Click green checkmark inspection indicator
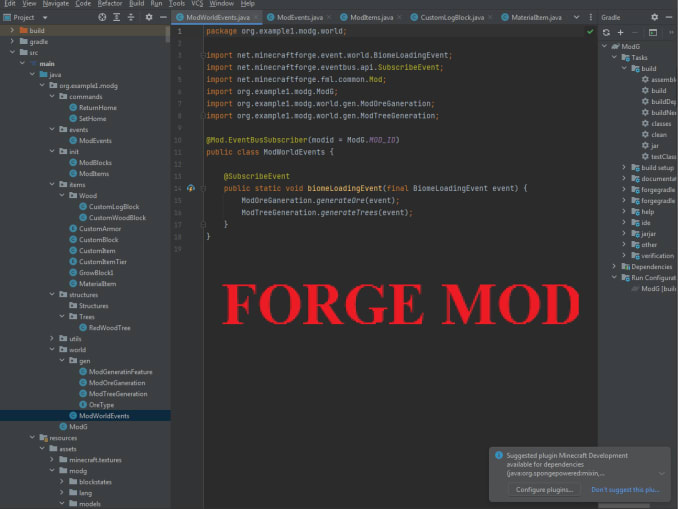The height and width of the screenshot is (509, 680). click(590, 32)
